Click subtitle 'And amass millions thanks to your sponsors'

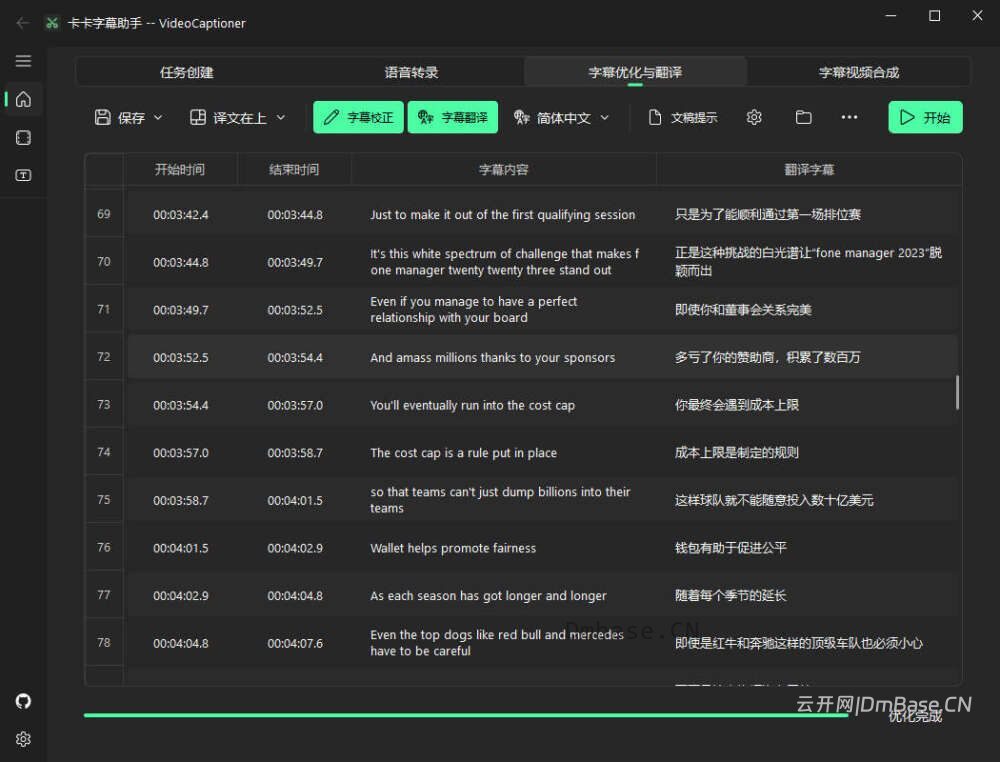pyautogui.click(x=492, y=358)
